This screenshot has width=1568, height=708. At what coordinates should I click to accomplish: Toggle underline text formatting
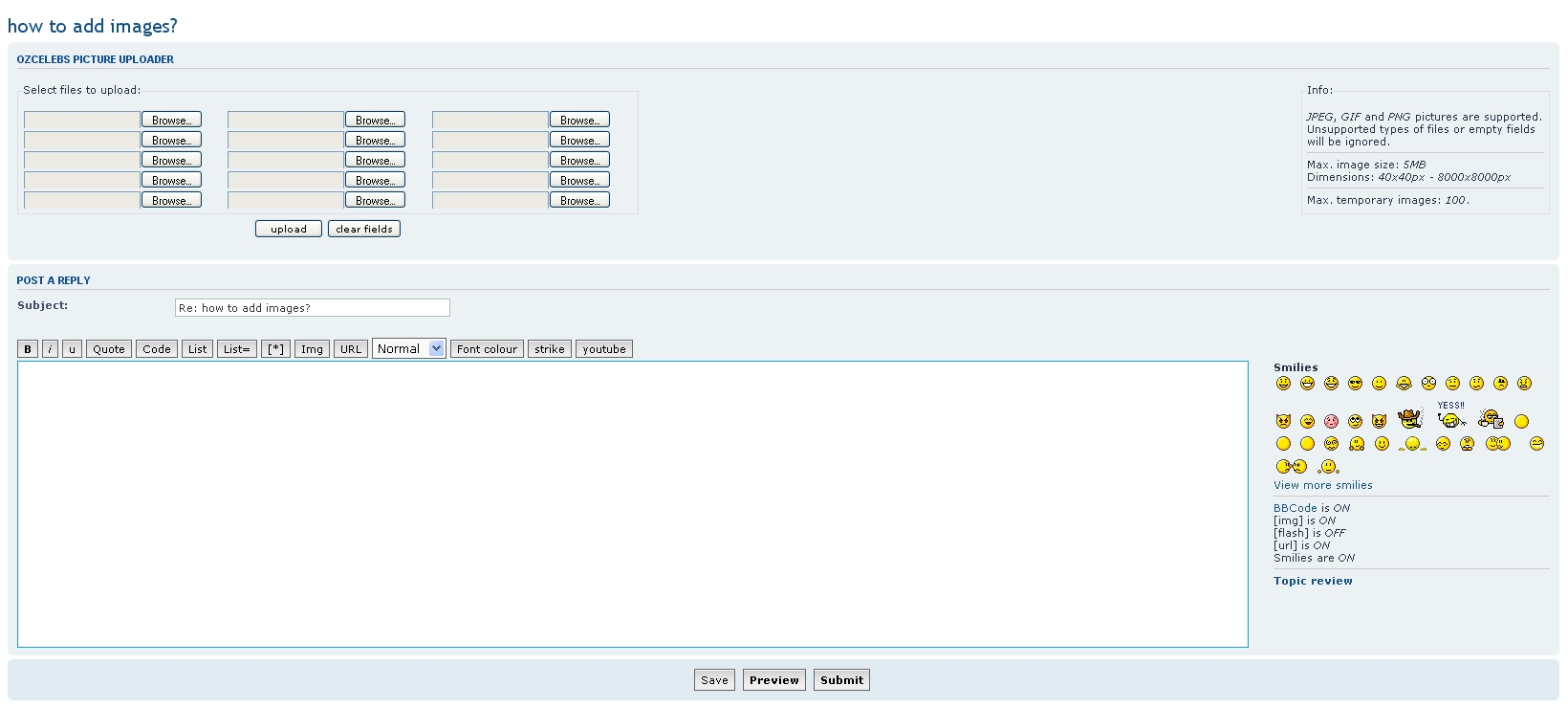click(72, 349)
